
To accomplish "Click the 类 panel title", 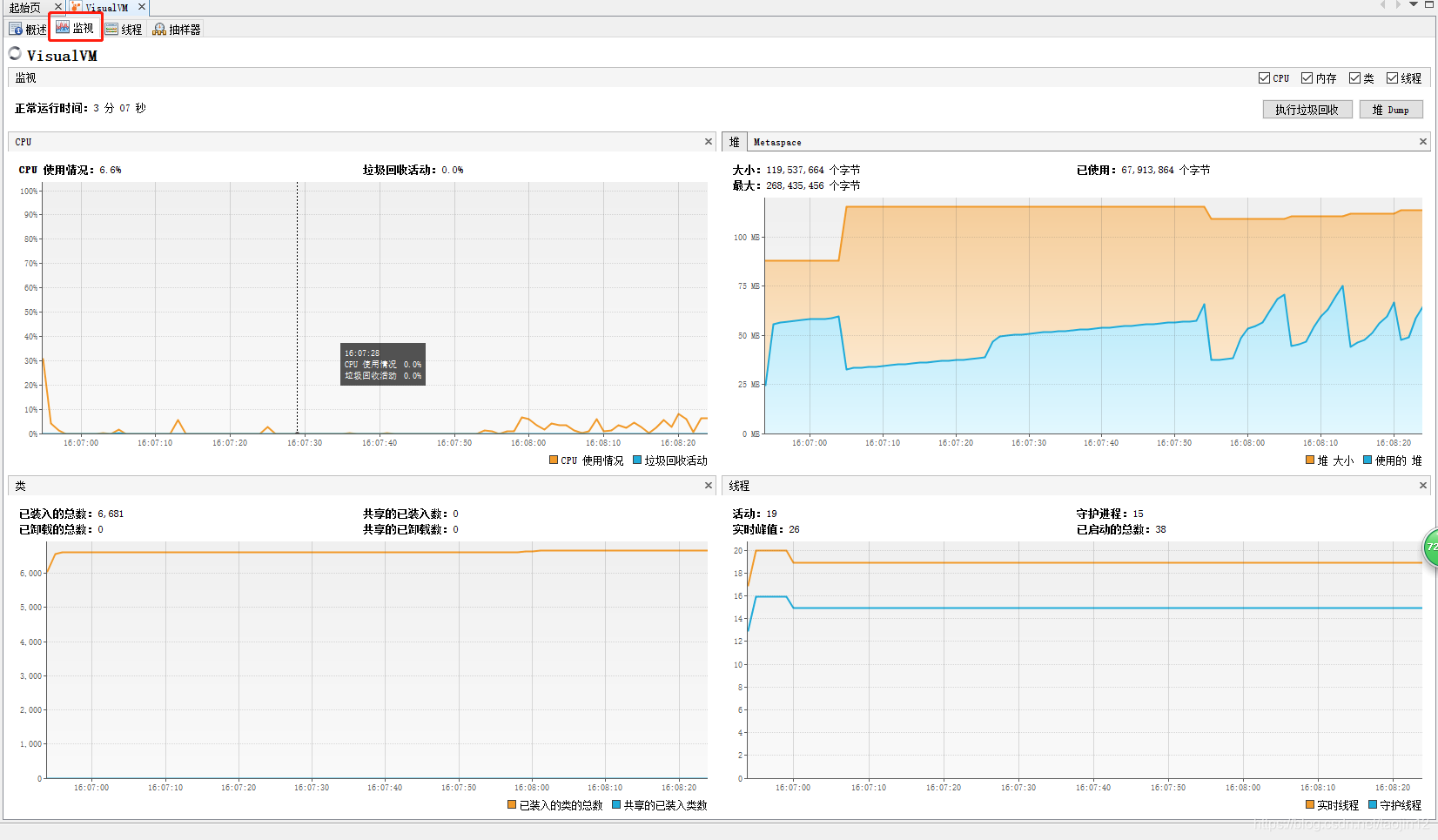I will [x=20, y=486].
